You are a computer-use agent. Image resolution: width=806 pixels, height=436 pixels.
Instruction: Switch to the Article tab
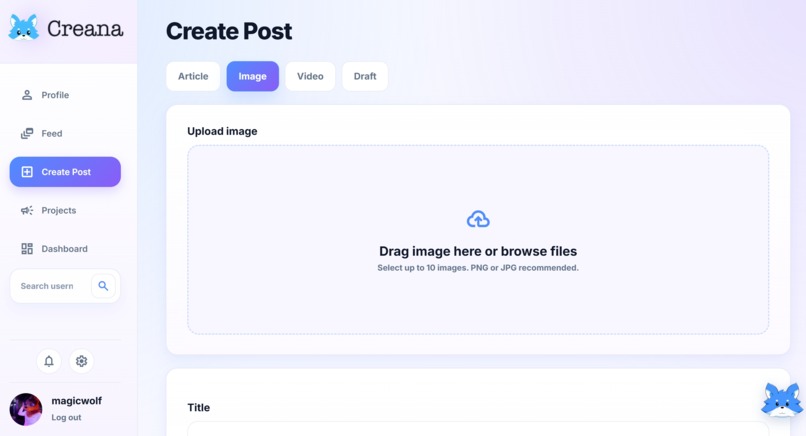tap(193, 76)
